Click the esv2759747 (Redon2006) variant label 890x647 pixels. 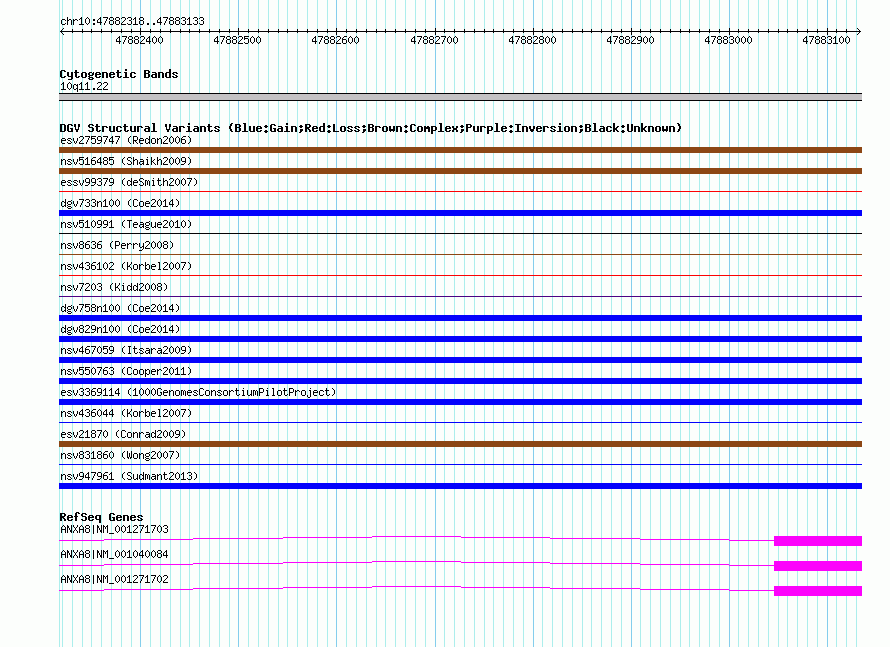126,140
